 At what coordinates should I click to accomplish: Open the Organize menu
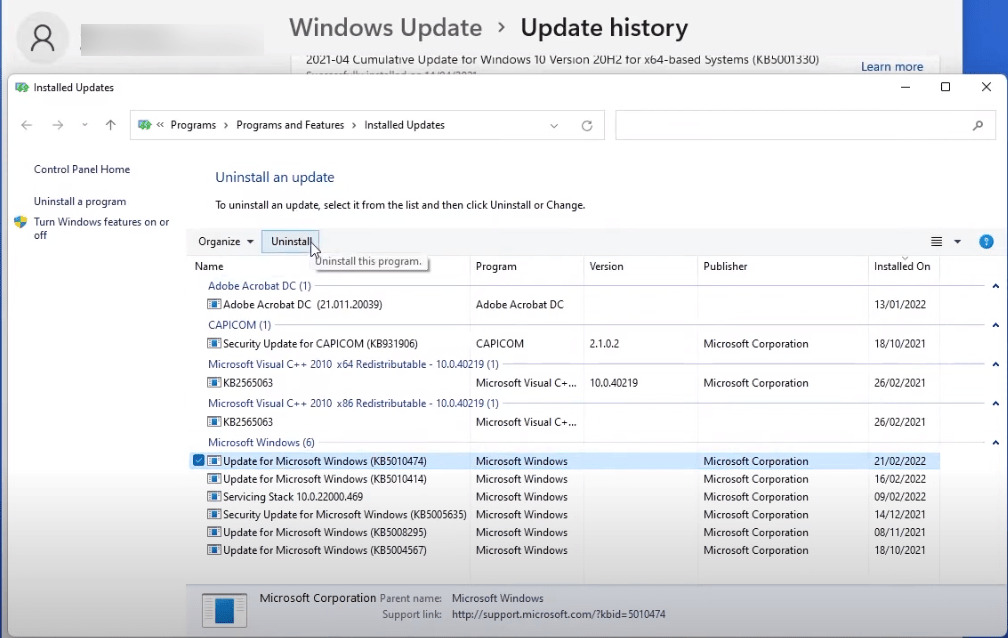(x=225, y=242)
